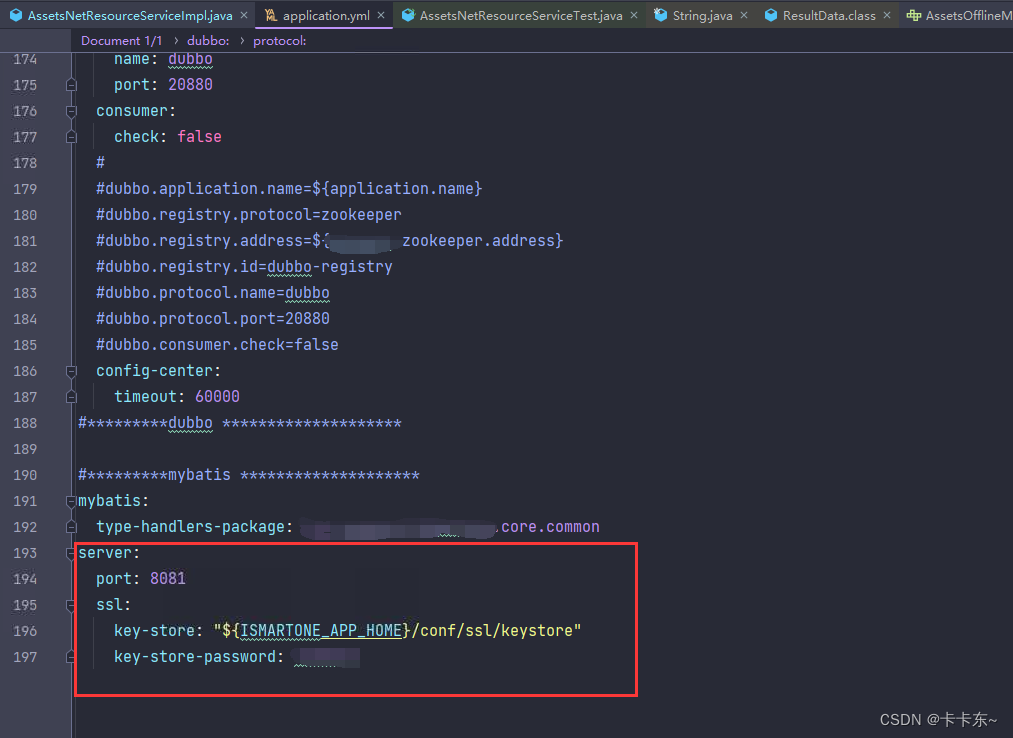The width and height of the screenshot is (1013, 738).
Task: Click fold marker on type-handlers-package line
Action: pyautogui.click(x=71, y=527)
